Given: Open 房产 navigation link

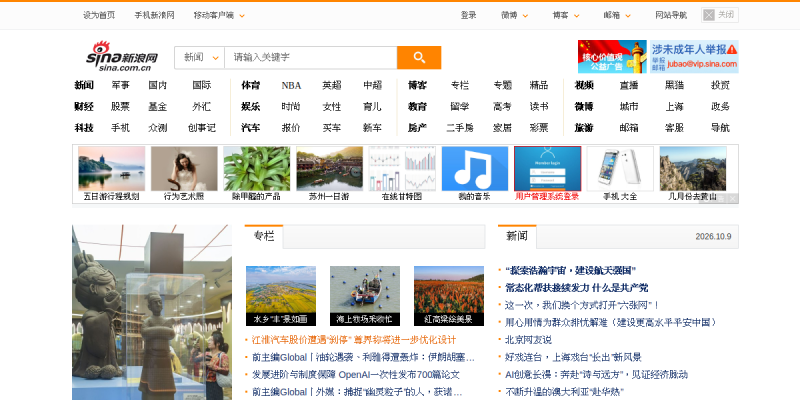Looking at the screenshot, I should [417, 128].
